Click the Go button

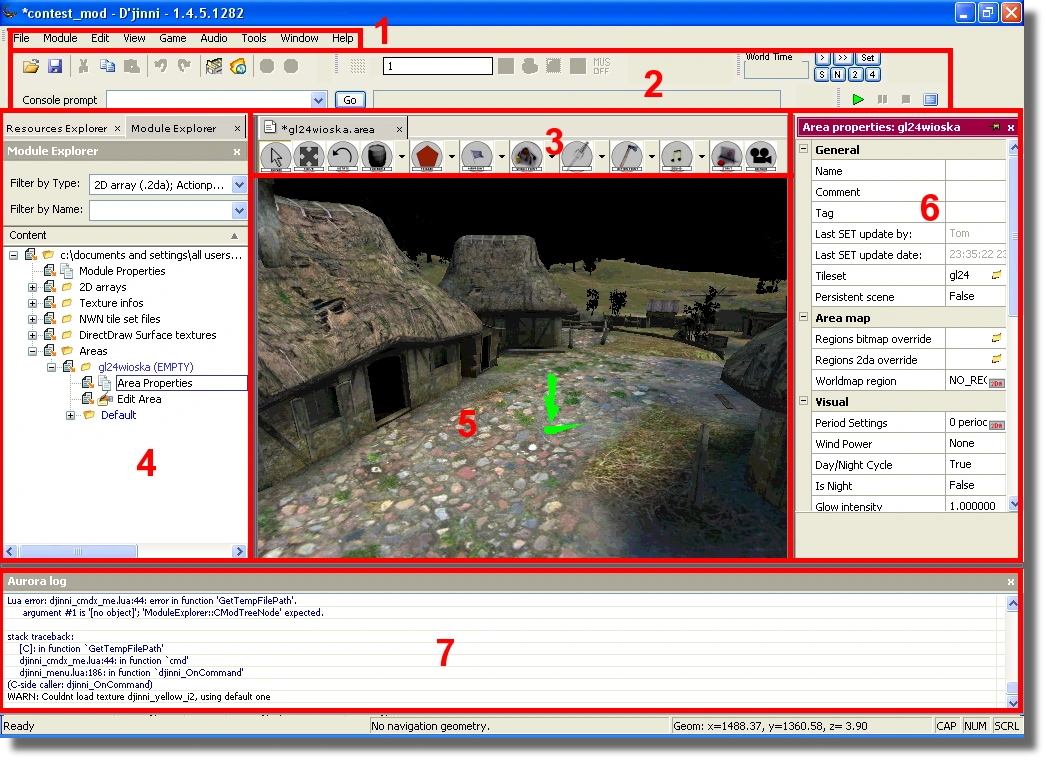click(x=350, y=100)
